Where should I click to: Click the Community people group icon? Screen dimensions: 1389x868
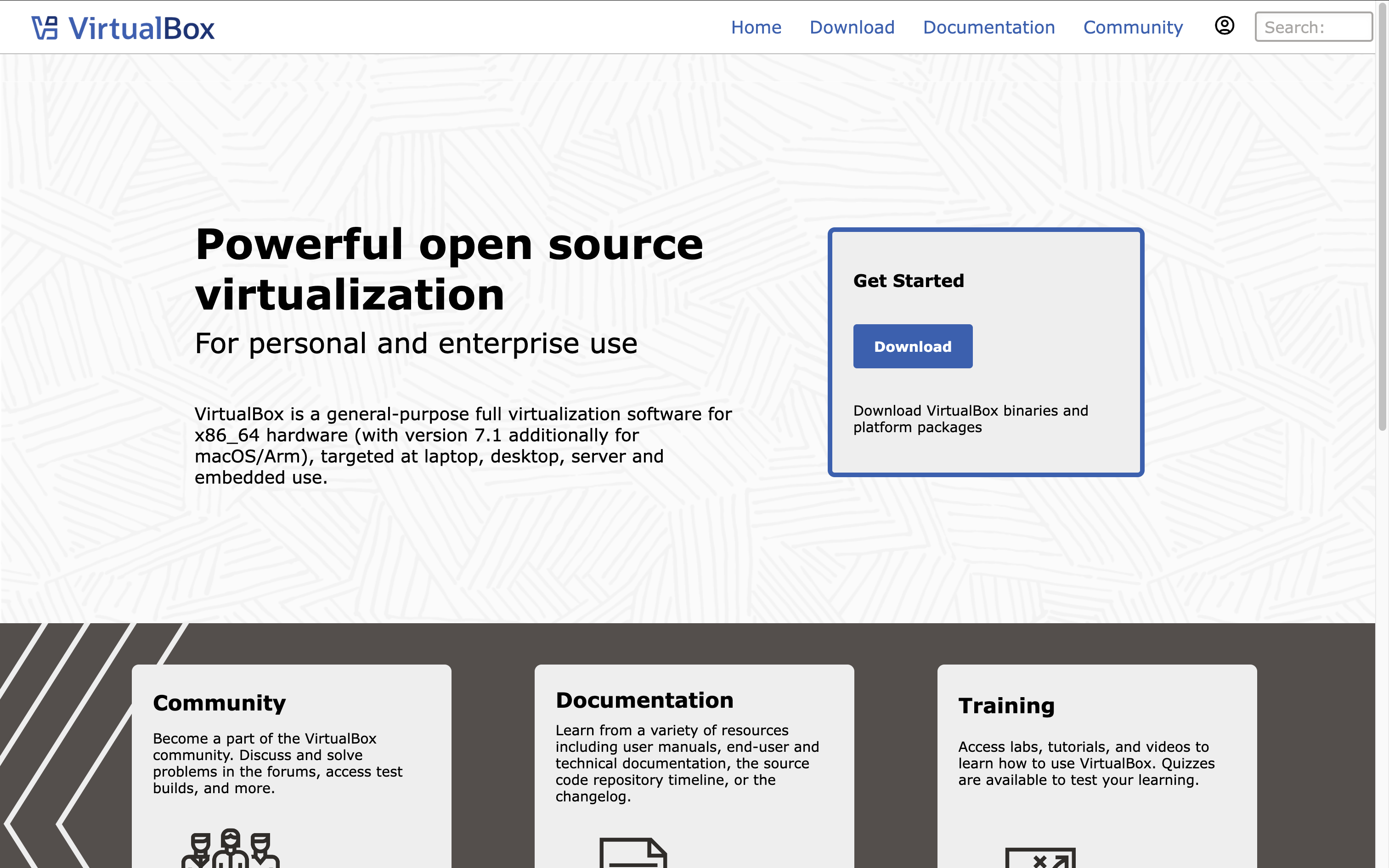230,850
